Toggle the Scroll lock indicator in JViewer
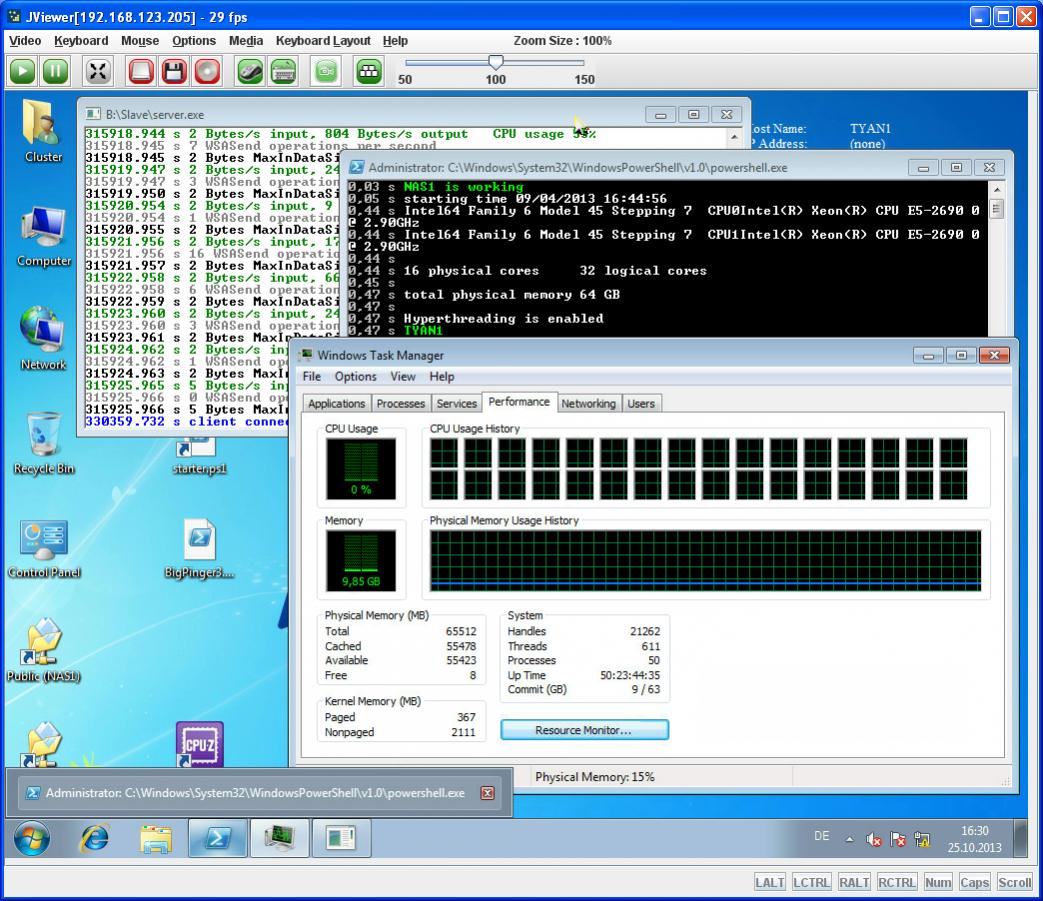The width and height of the screenshot is (1043, 901). 1014,882
